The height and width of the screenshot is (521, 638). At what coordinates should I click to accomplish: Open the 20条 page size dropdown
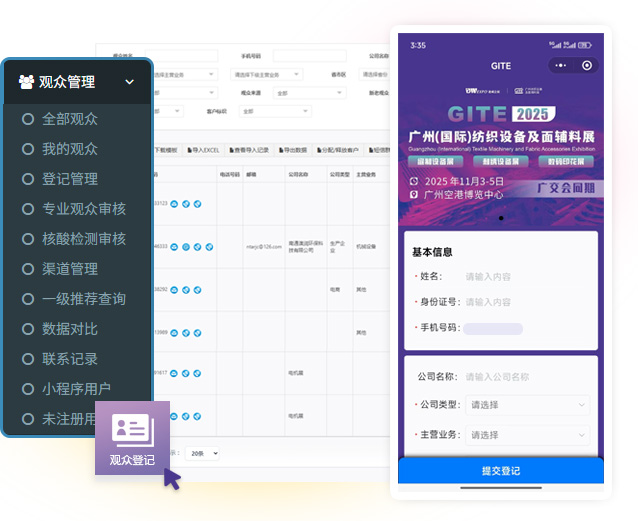point(202,453)
